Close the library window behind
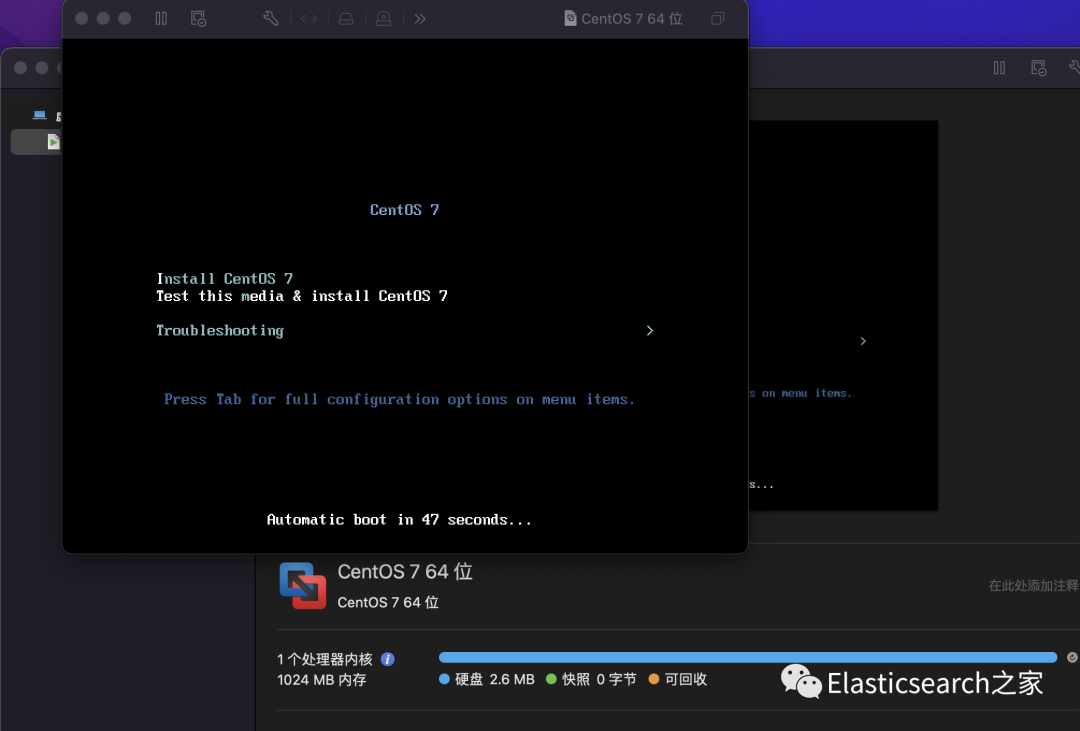This screenshot has width=1080, height=731. (21, 68)
